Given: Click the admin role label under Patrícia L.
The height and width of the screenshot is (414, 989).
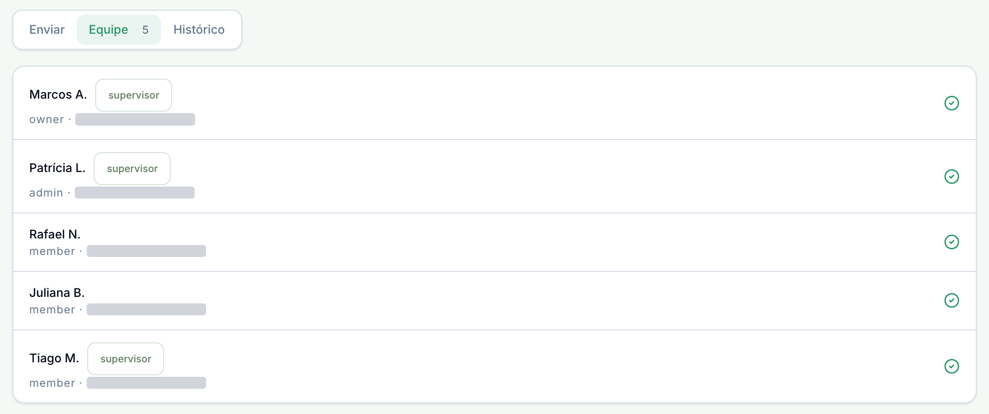Looking at the screenshot, I should 46,192.
